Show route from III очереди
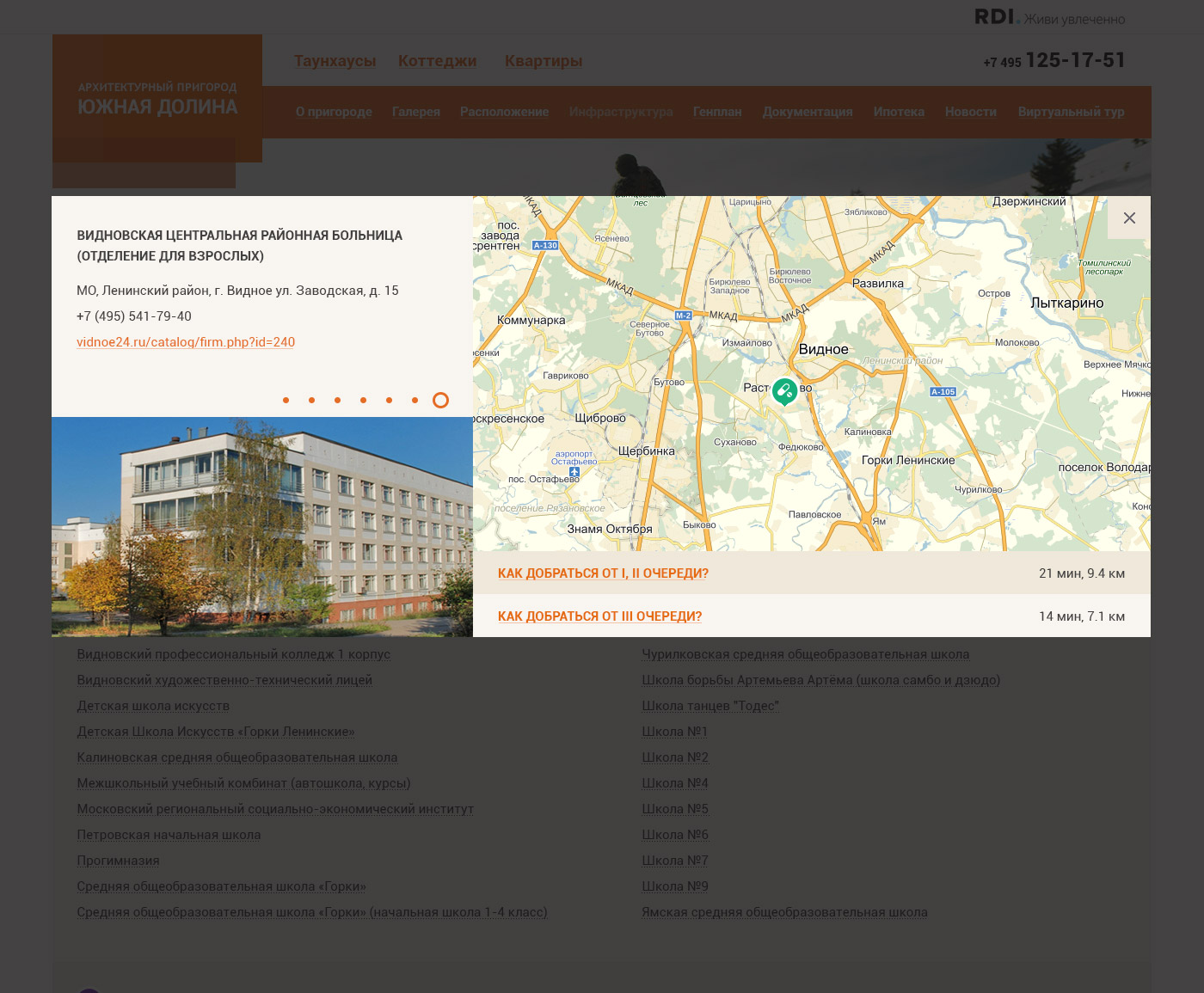The width and height of the screenshot is (1204, 993). point(599,616)
